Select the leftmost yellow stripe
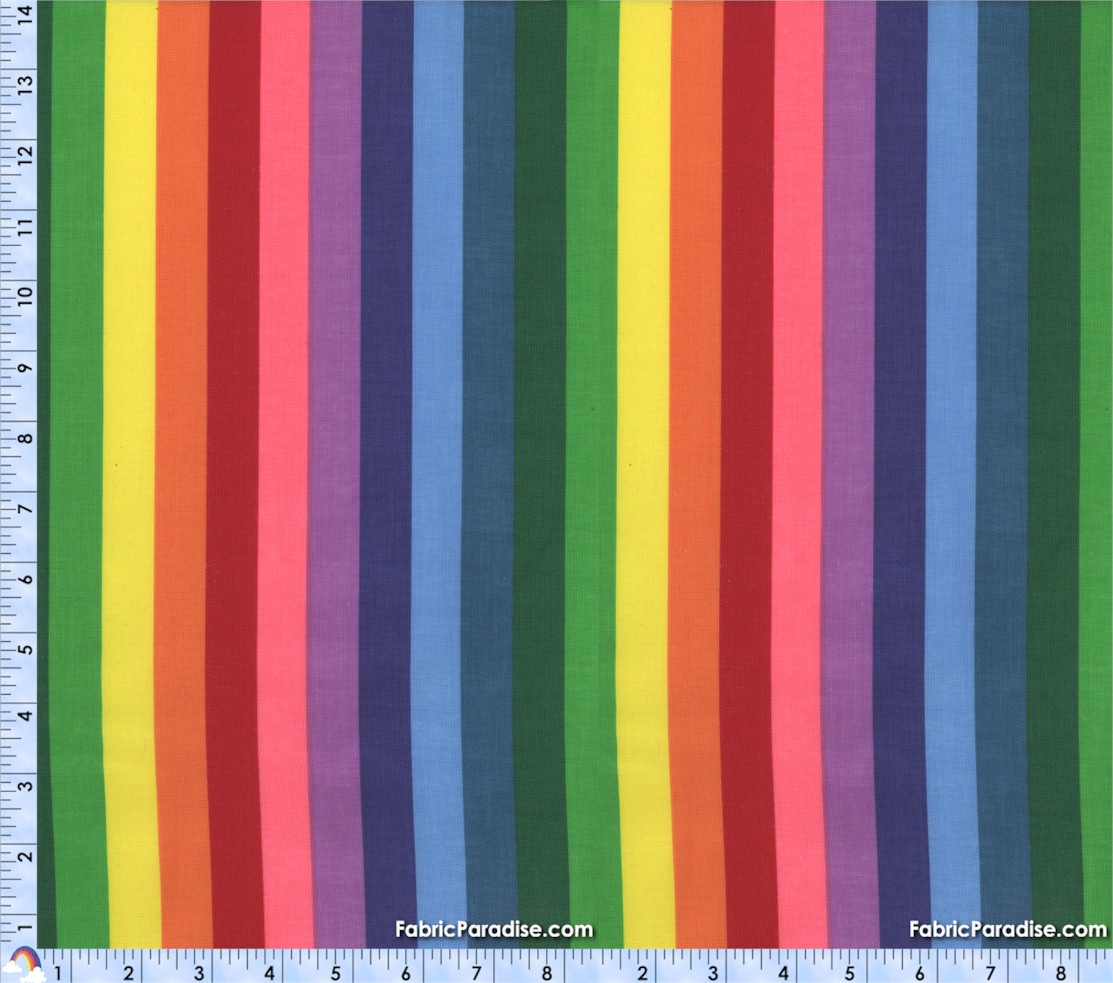Image resolution: width=1113 pixels, height=983 pixels. click(x=130, y=470)
